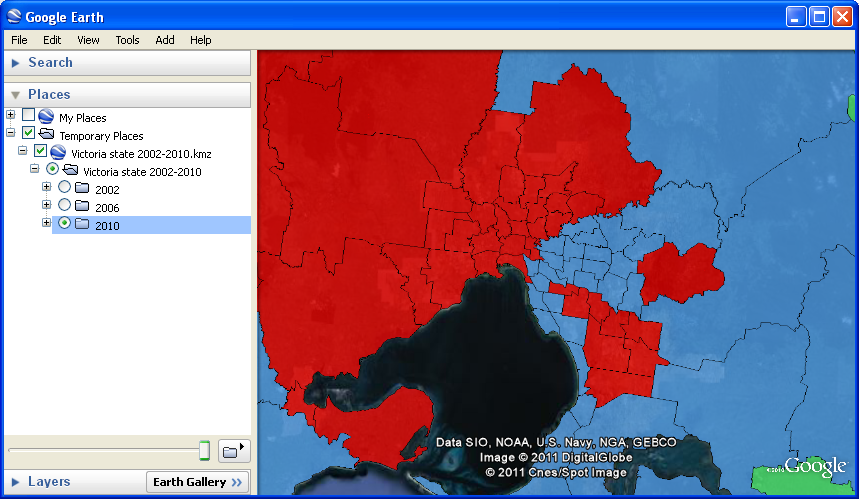This screenshot has height=499, width=859.
Task: Collapse the Temporary Places tree node
Action: tap(10, 133)
